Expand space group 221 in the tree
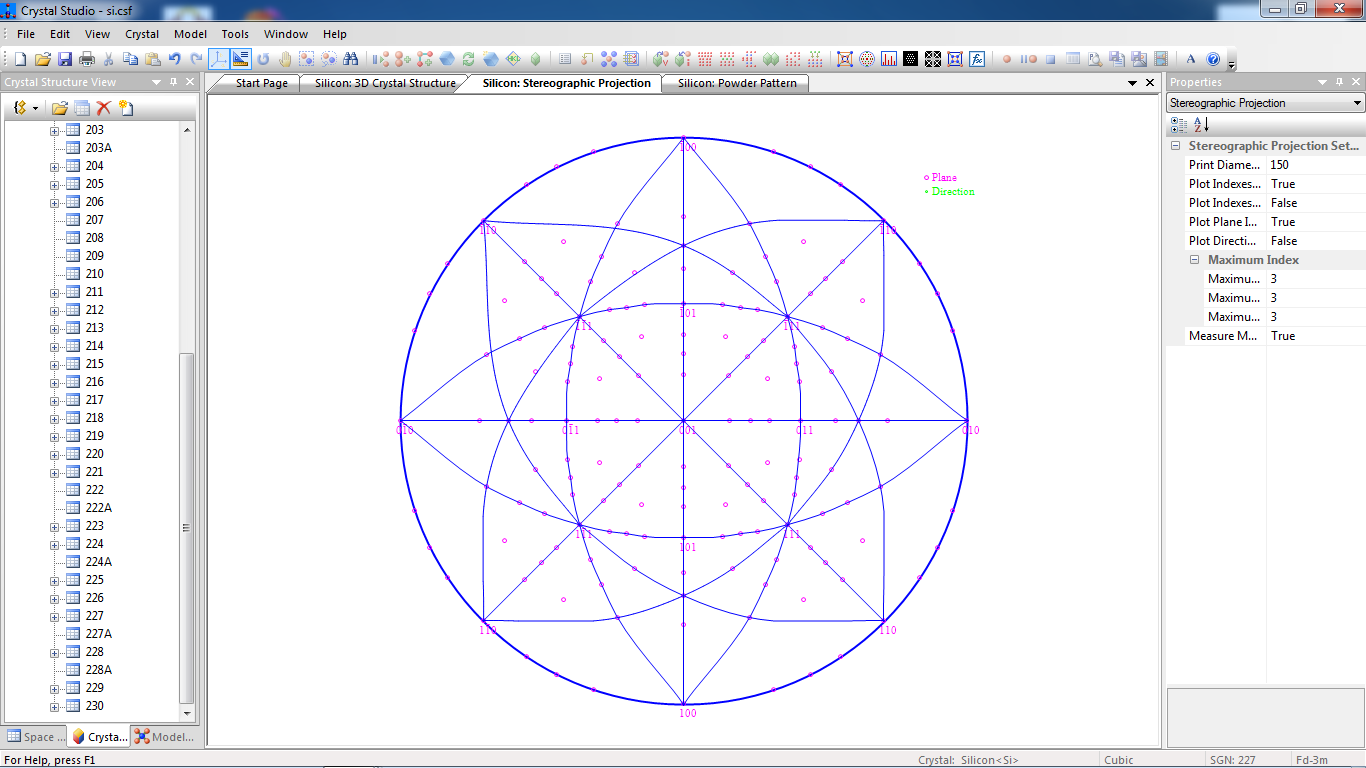 [x=55, y=472]
